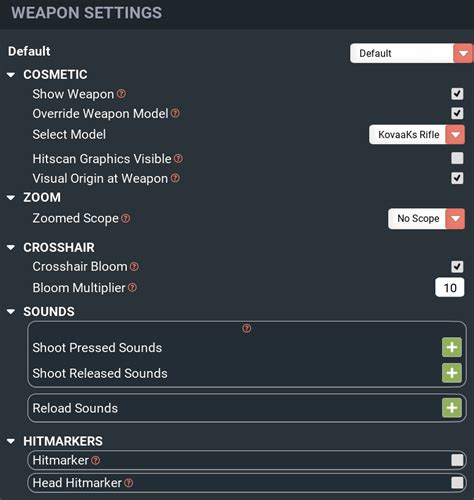
Task: Collapse the SOUNDS section
Action: click(11, 312)
